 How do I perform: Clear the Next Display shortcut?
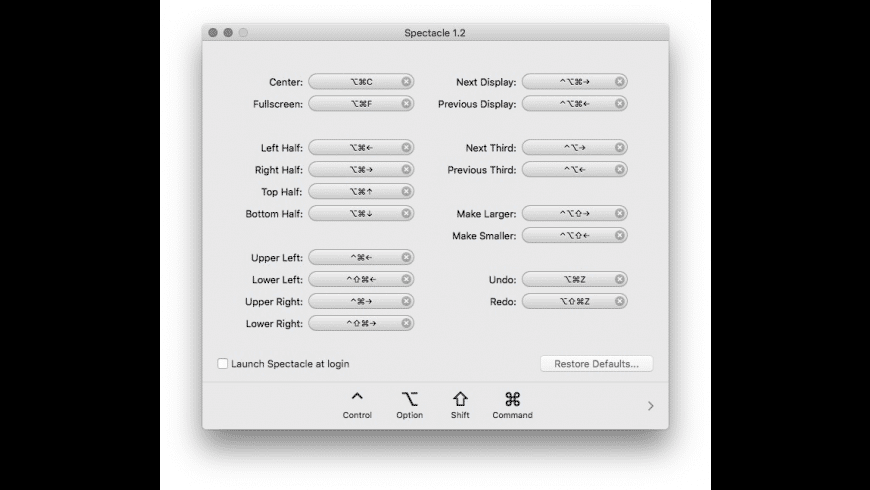point(620,82)
